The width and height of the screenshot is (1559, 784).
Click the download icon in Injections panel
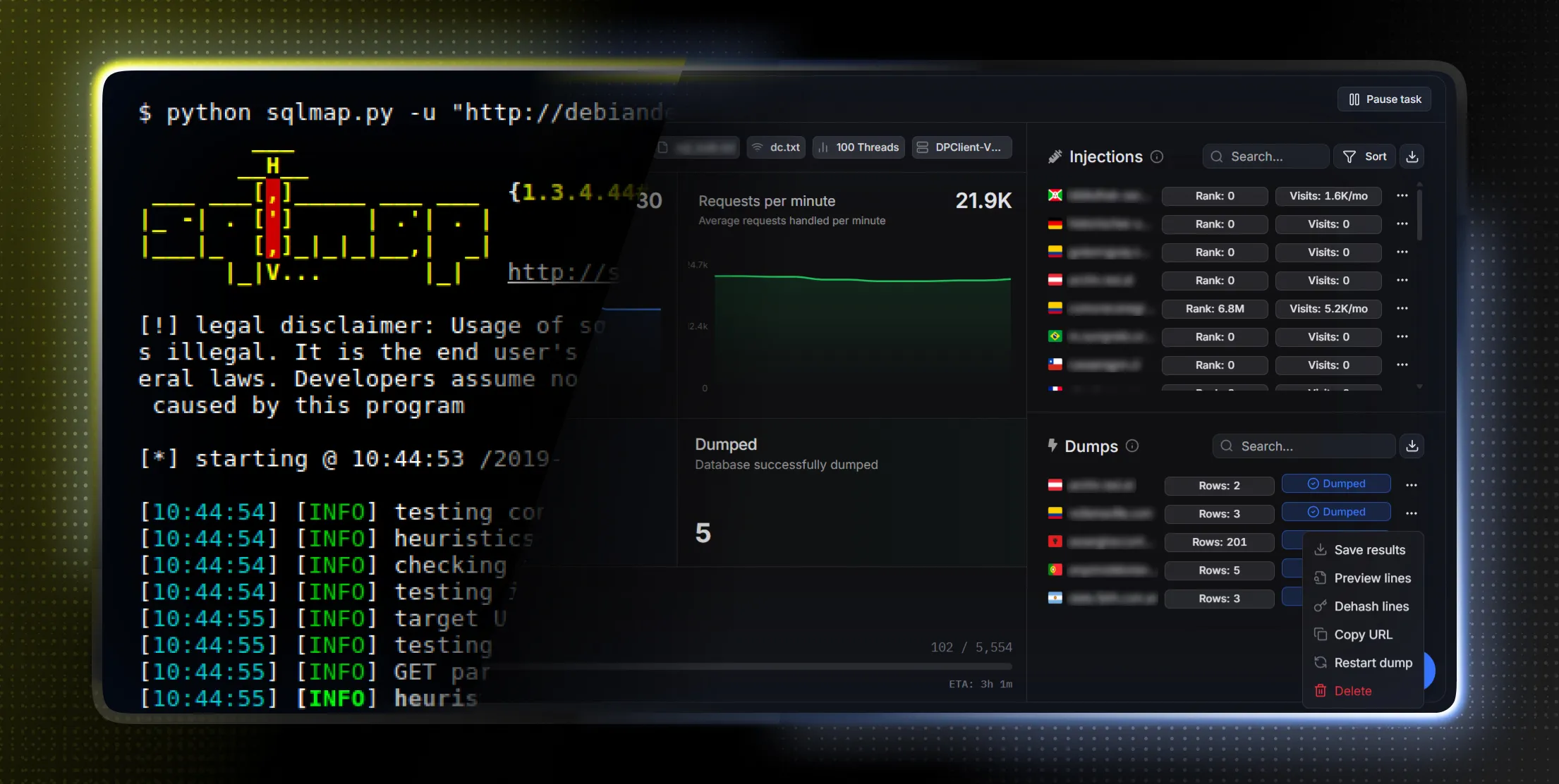point(1412,156)
